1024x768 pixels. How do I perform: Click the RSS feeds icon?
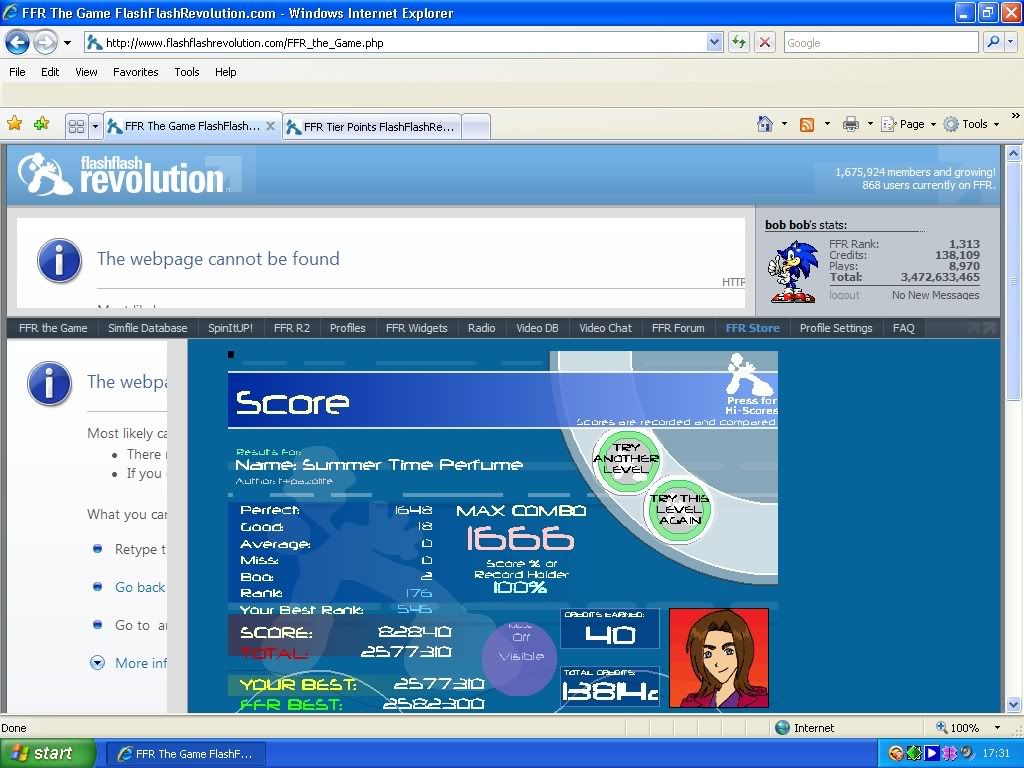click(807, 124)
